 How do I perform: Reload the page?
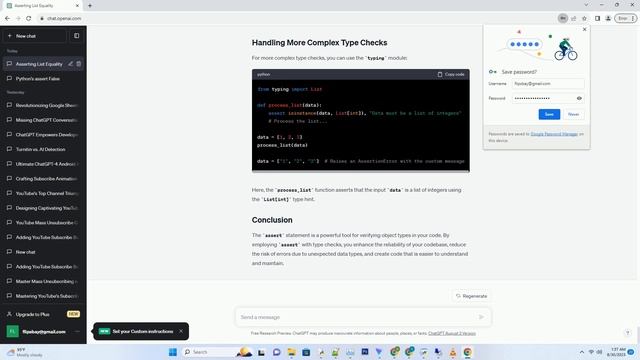29,18
